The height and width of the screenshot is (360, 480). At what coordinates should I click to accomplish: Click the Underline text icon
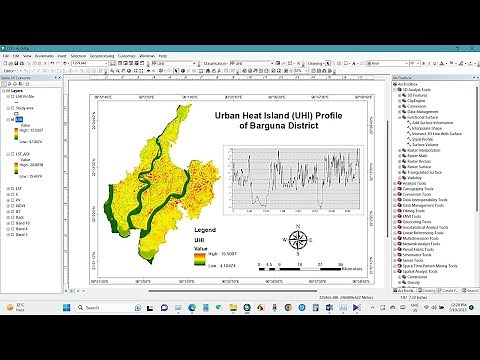tap(434, 63)
